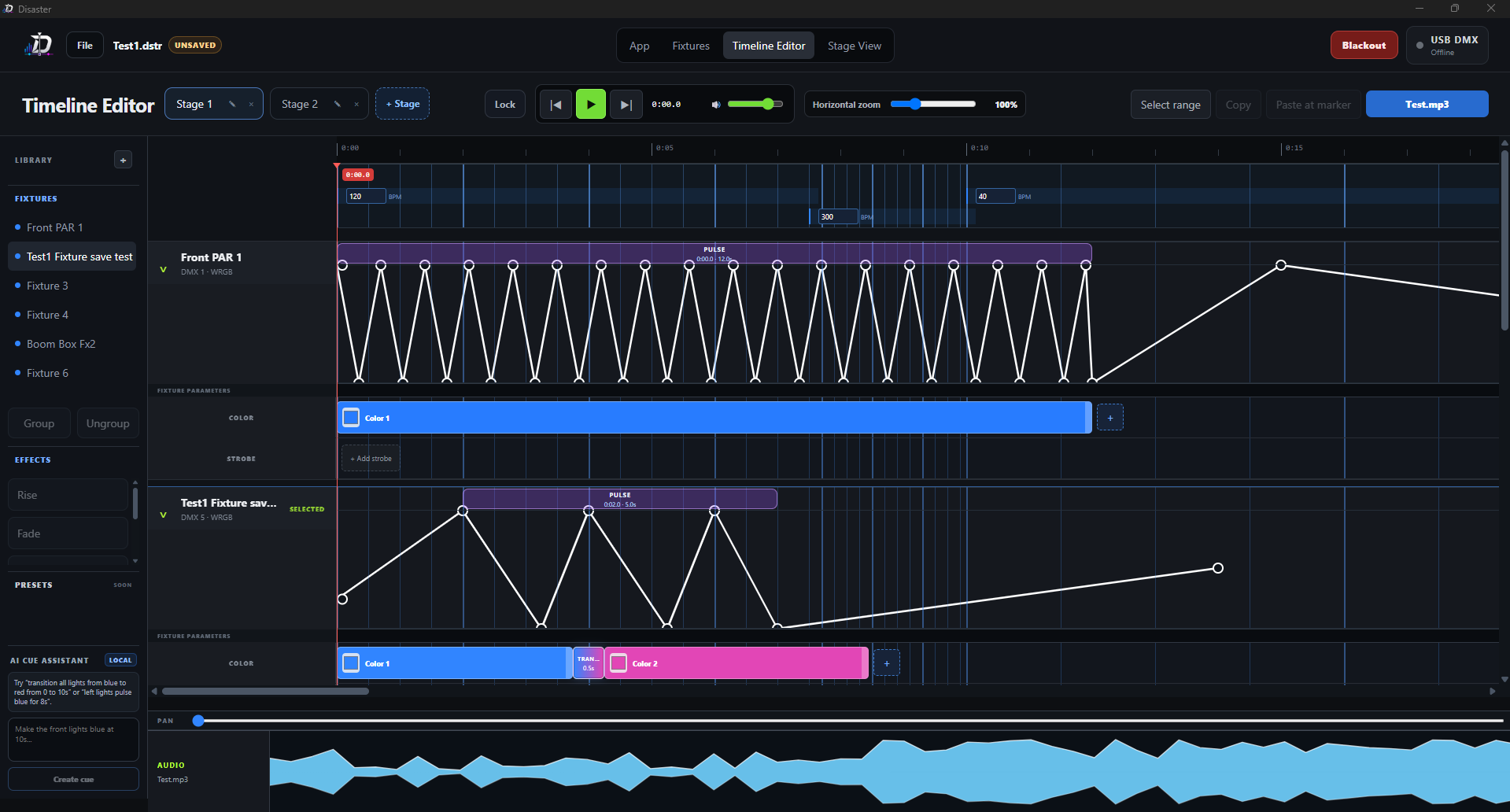Toggle the LOCAL AI assistant badge
This screenshot has height=812, width=1510.
click(x=120, y=660)
